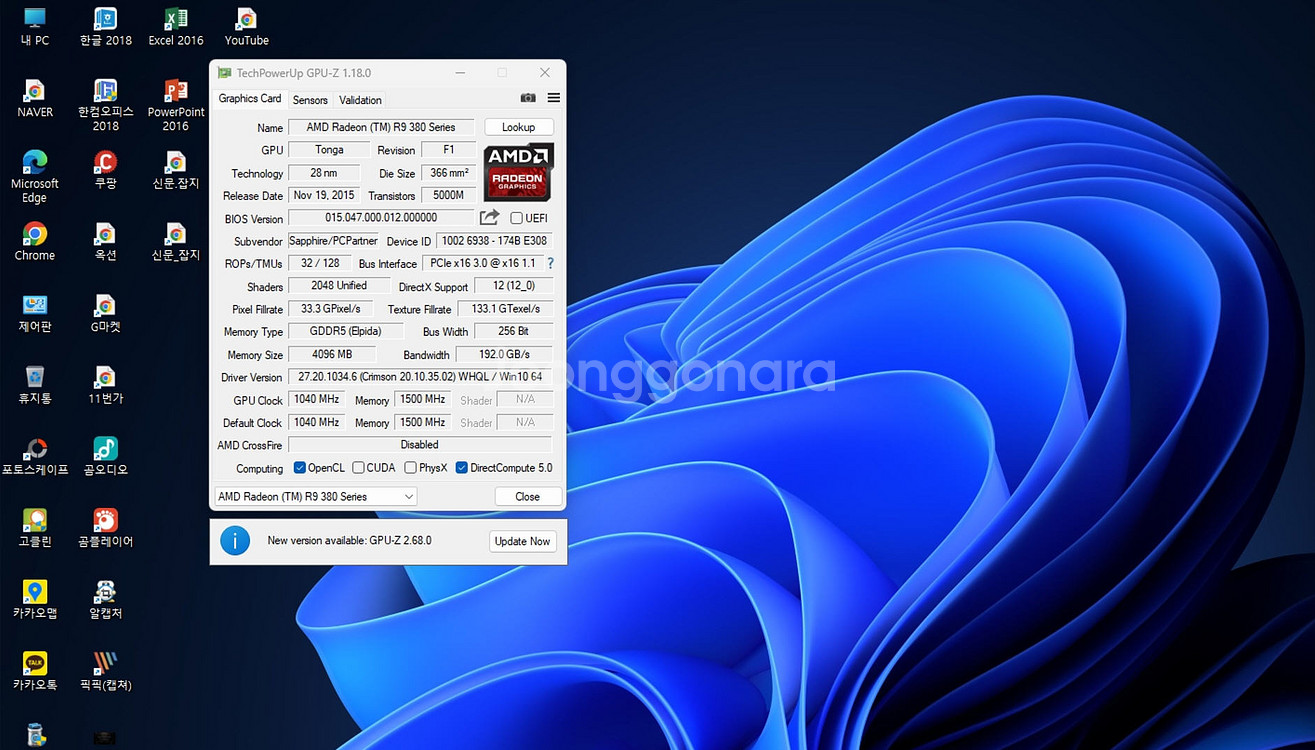Click the Lookup button
The height and width of the screenshot is (750, 1315).
coord(518,127)
